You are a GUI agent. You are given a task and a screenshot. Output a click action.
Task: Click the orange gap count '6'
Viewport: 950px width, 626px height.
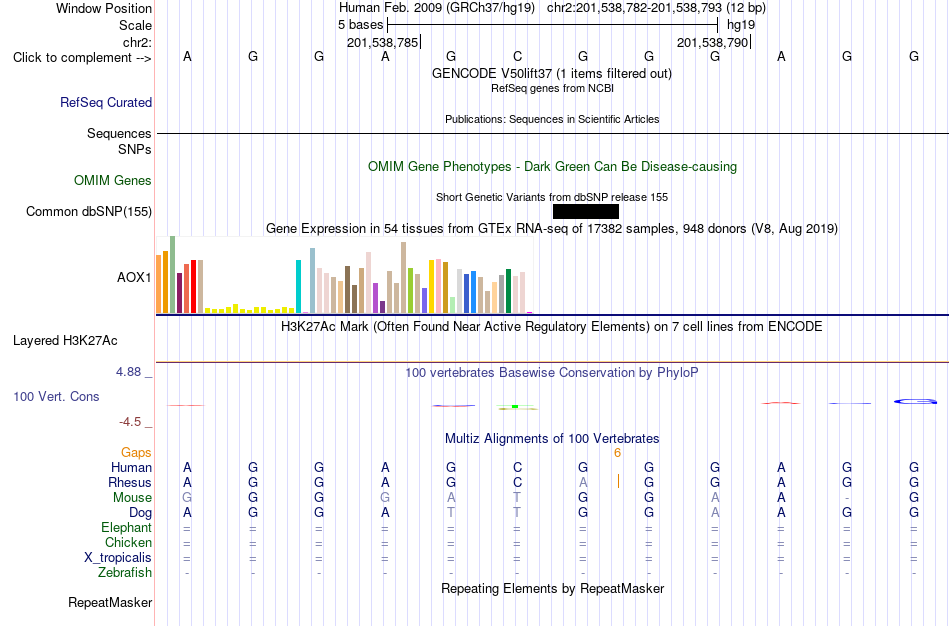click(617, 453)
